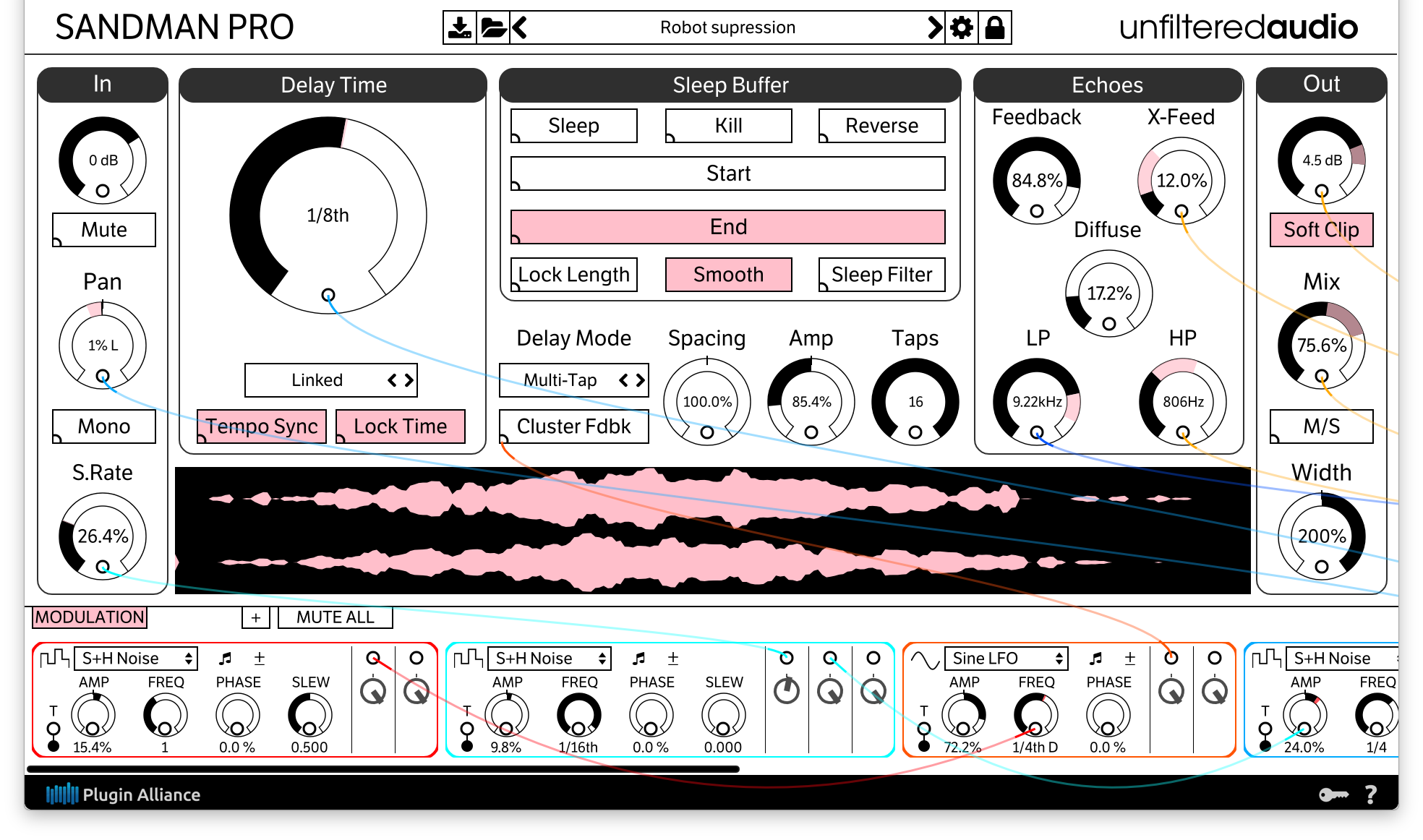Click the Kill button
The height and width of the screenshot is (840, 1423).
[729, 126]
